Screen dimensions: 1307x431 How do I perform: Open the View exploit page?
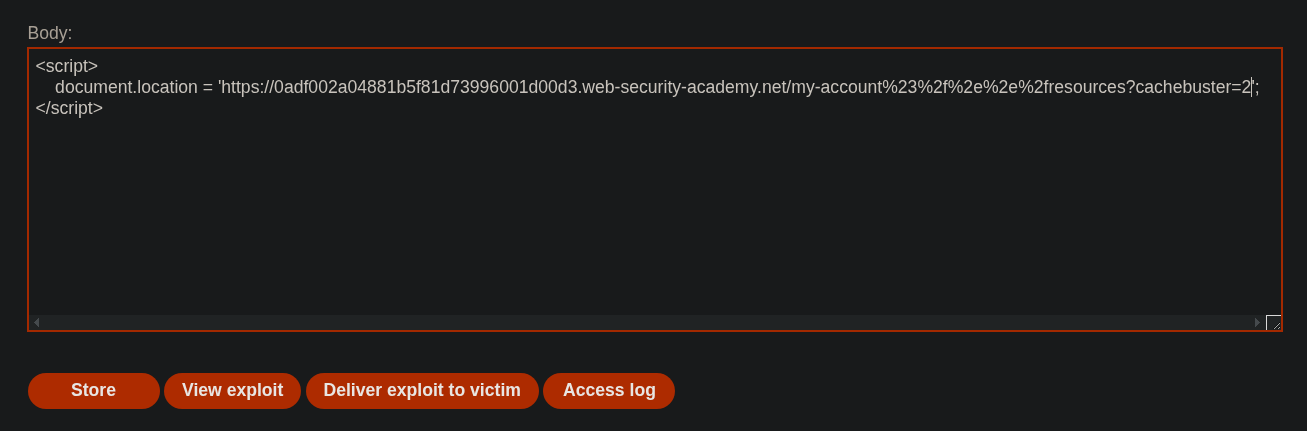(232, 391)
